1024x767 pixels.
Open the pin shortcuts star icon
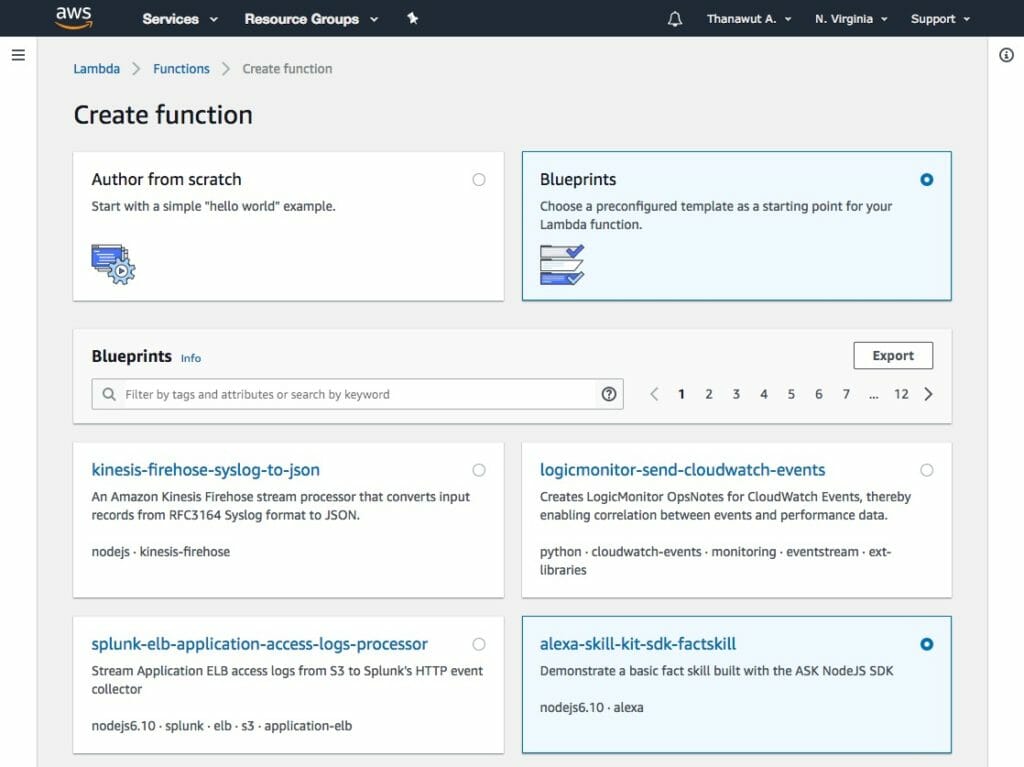point(413,18)
